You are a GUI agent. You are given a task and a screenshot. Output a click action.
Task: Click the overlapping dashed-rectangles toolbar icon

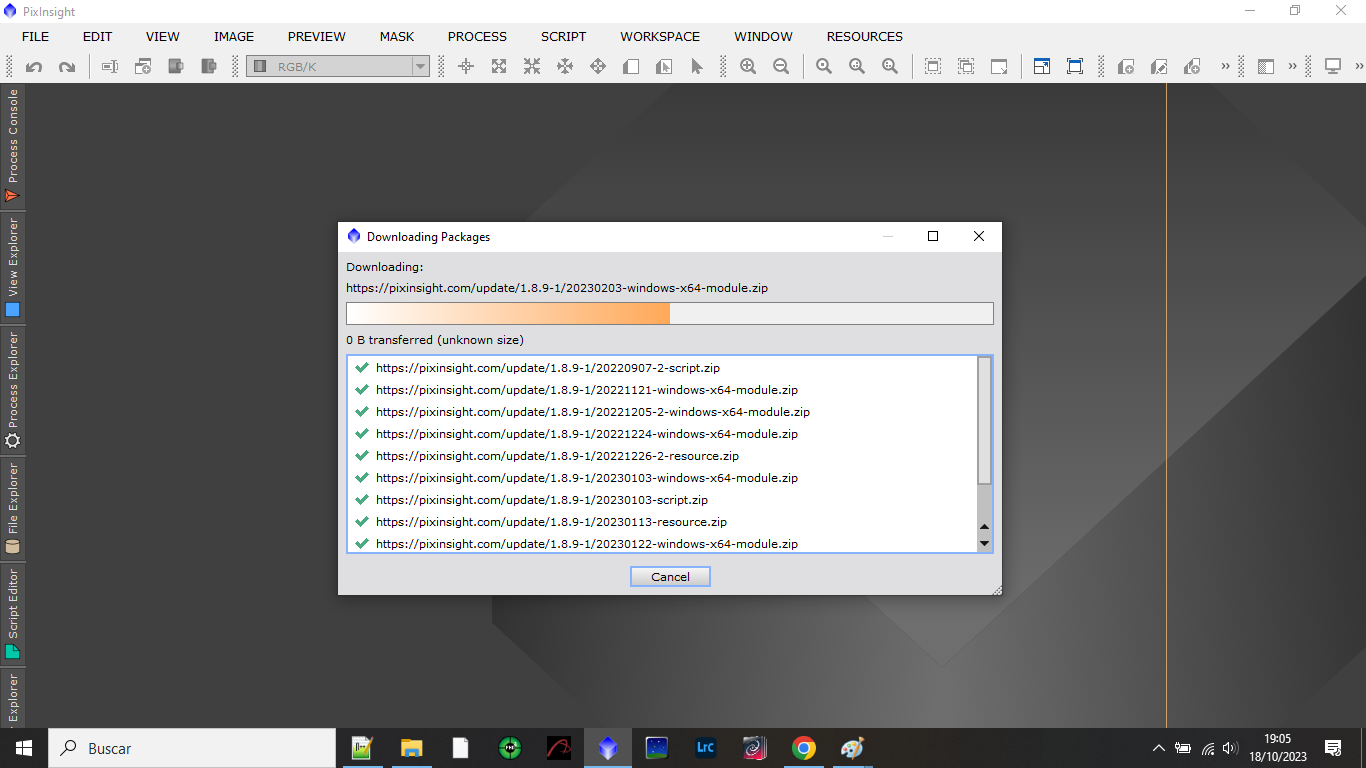pyautogui.click(x=966, y=67)
